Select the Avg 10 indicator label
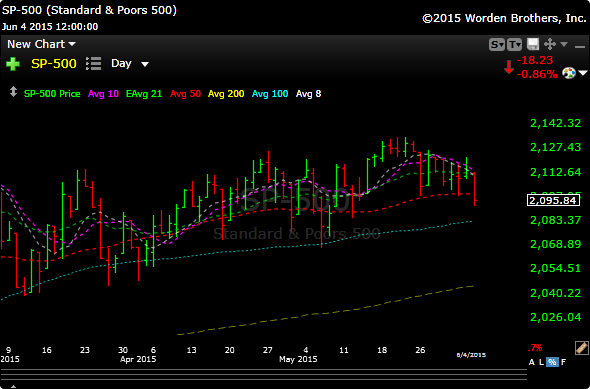 (103, 94)
